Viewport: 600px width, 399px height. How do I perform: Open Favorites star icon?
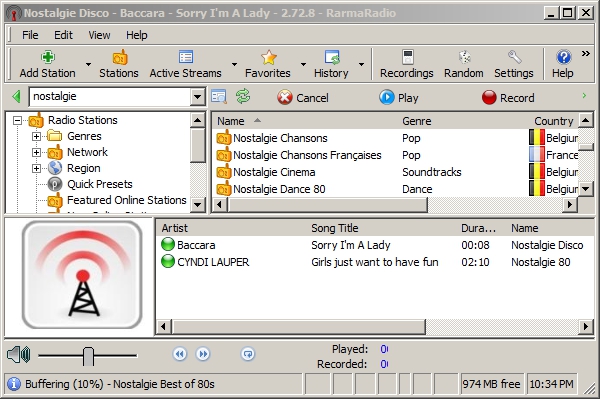point(269,57)
